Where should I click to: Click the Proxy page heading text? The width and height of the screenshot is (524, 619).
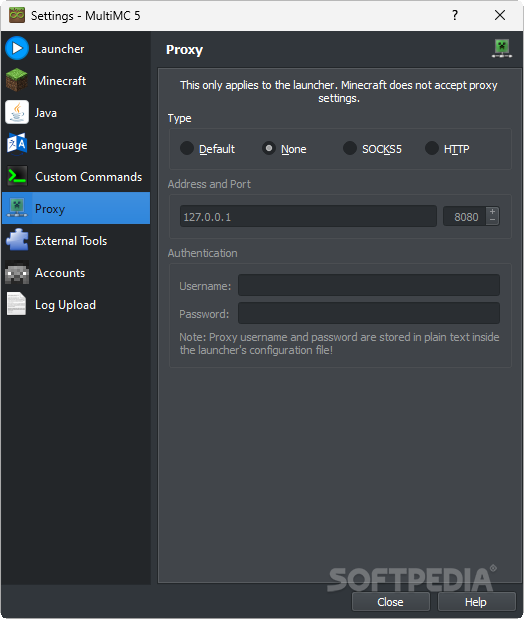184,50
